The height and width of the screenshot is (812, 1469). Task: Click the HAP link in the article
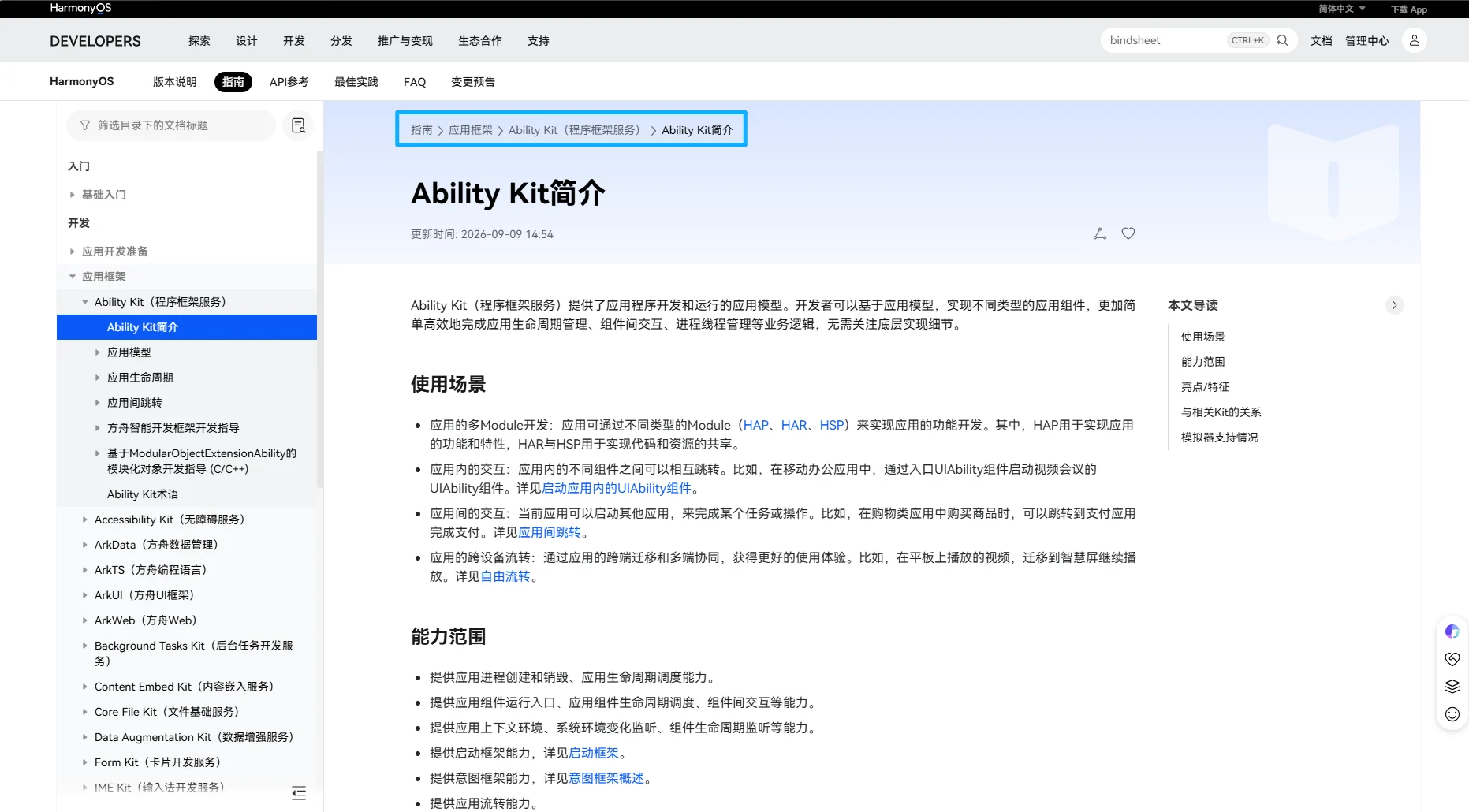[756, 425]
